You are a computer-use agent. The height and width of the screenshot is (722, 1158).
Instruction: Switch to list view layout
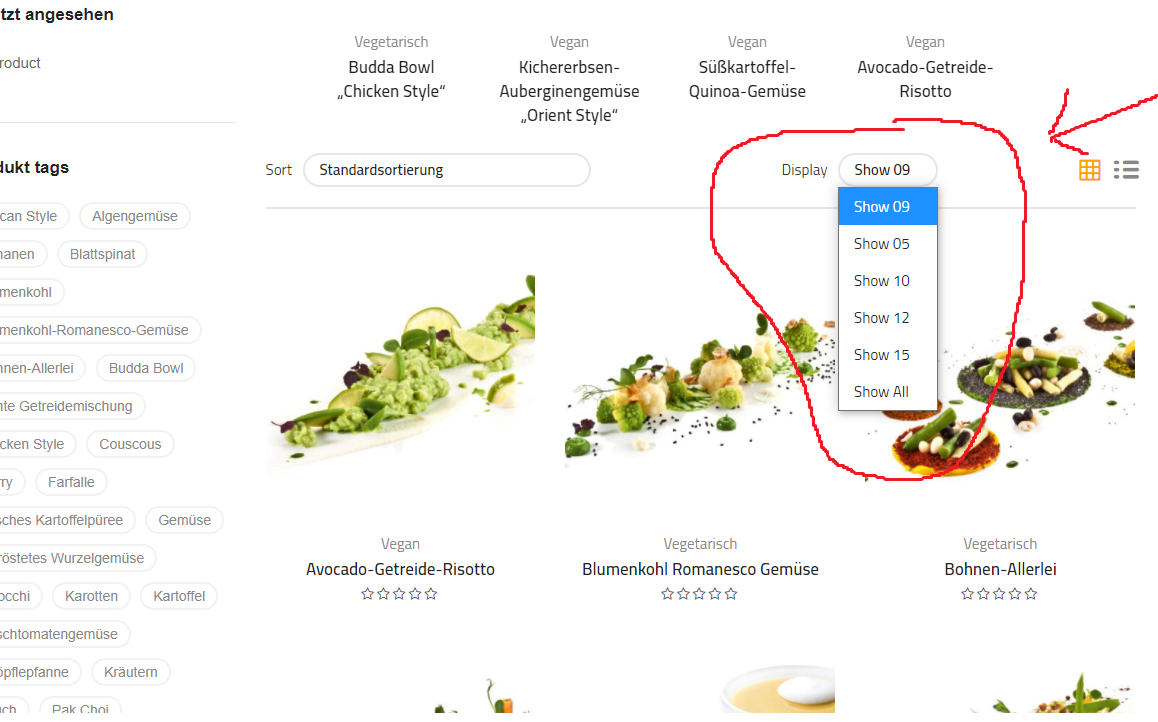point(1126,170)
